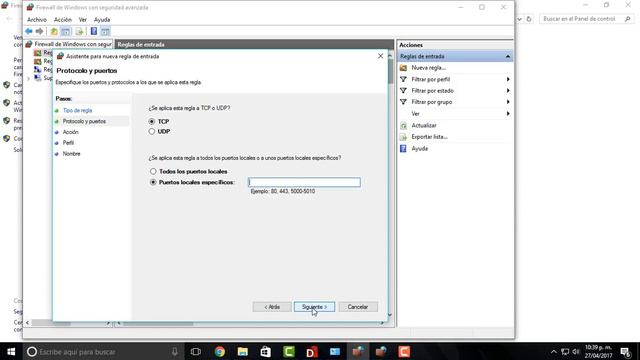The height and width of the screenshot is (360, 640).
Task: Click the Firewall de Windows root node icon
Action: (x=29, y=44)
